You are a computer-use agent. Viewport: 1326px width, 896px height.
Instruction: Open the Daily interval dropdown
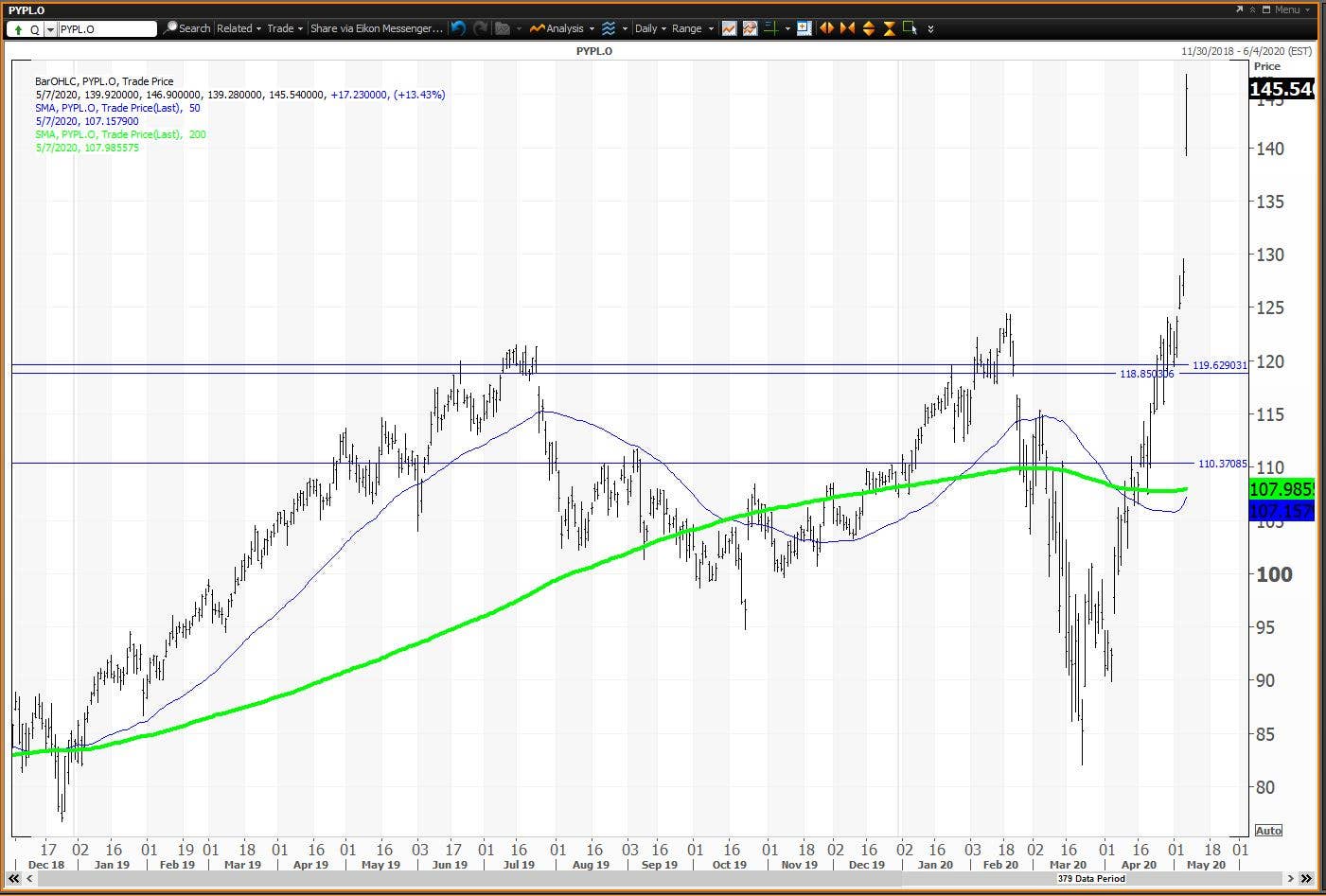tap(651, 28)
